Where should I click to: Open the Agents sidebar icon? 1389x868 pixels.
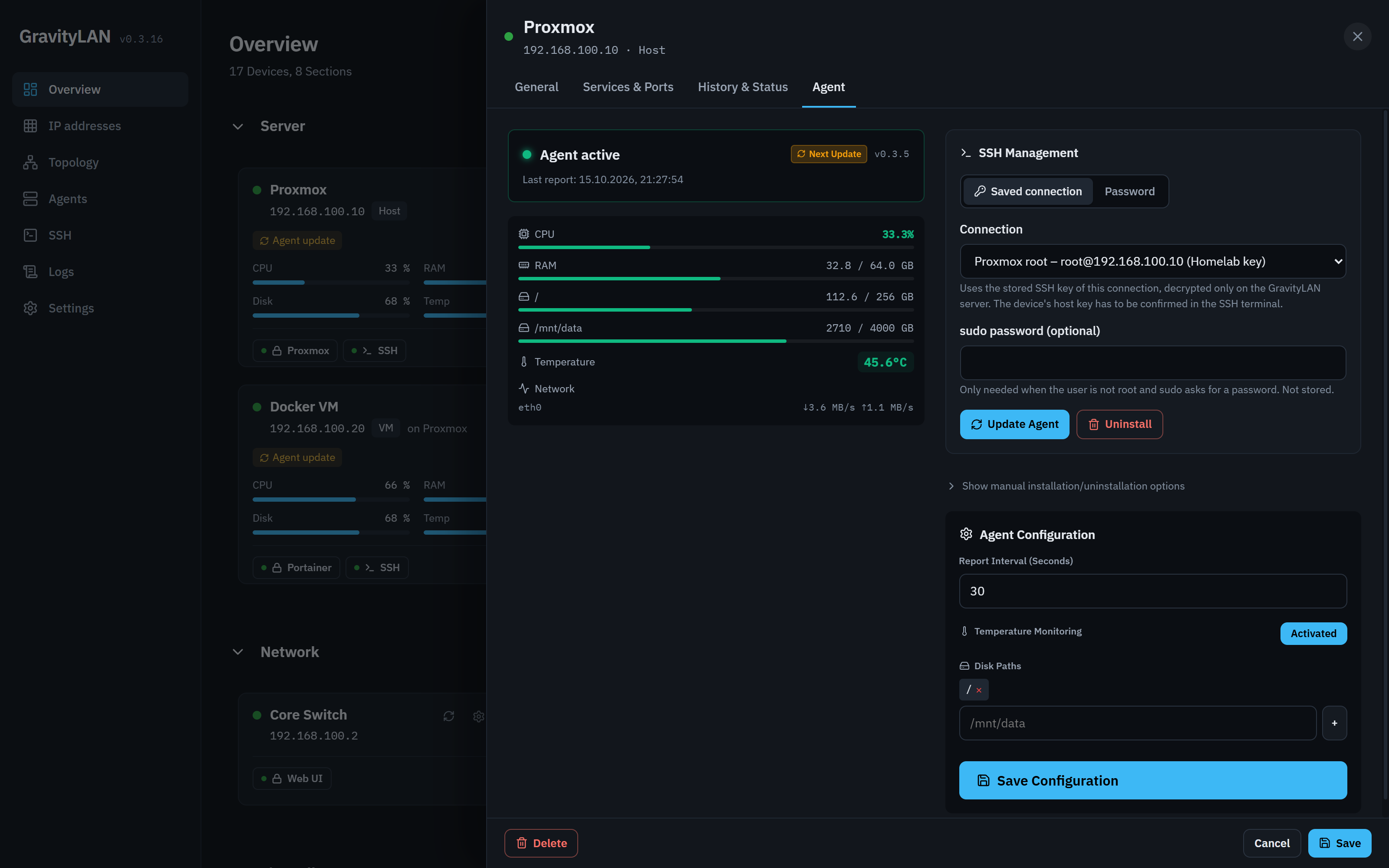(x=30, y=199)
